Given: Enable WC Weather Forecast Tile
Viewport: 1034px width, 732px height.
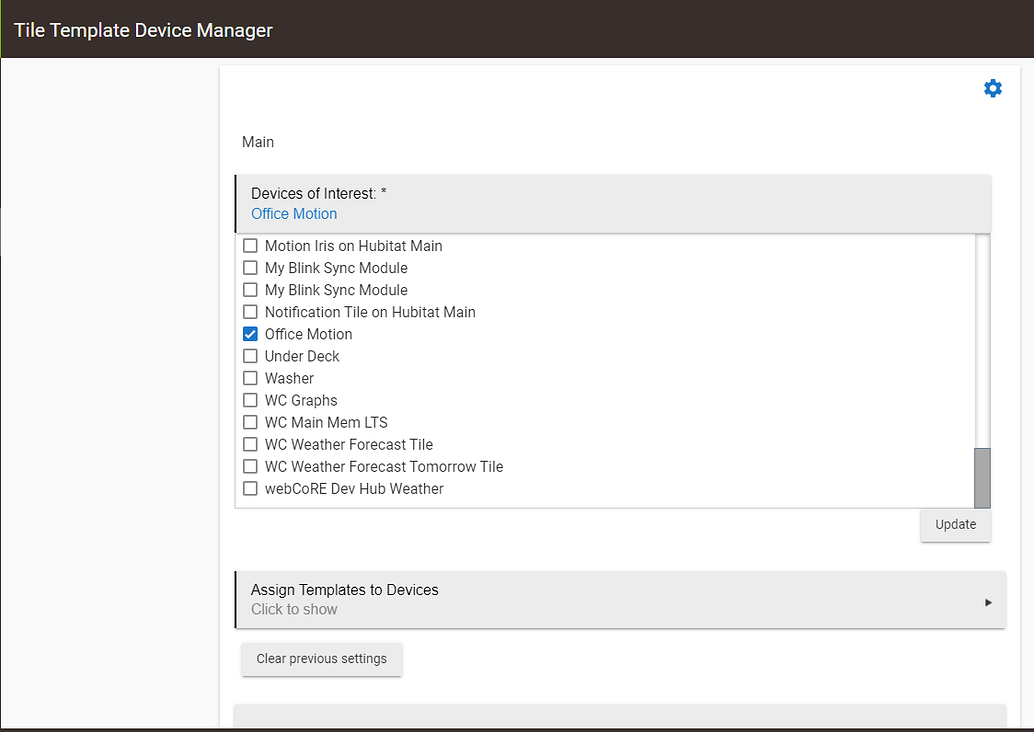Looking at the screenshot, I should click(249, 444).
